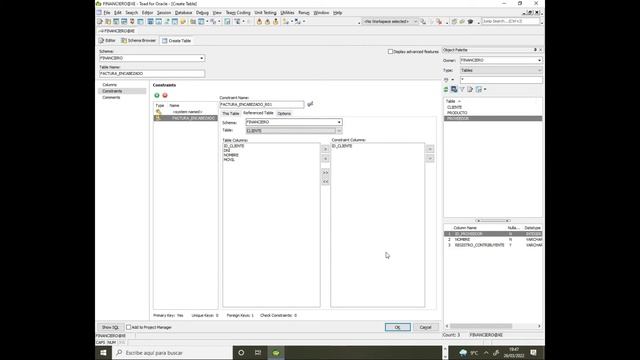Select Create Table tab

176,41
